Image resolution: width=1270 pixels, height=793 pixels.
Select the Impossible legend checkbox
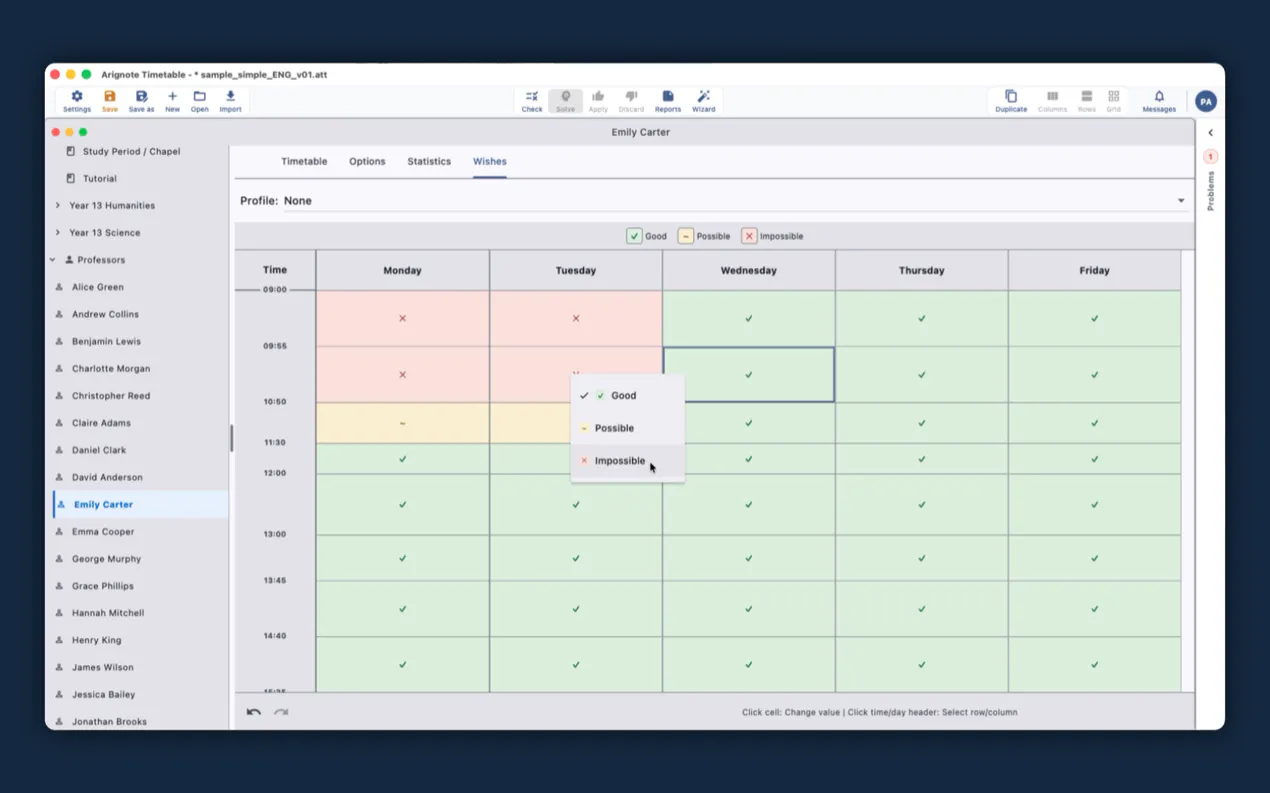(749, 236)
